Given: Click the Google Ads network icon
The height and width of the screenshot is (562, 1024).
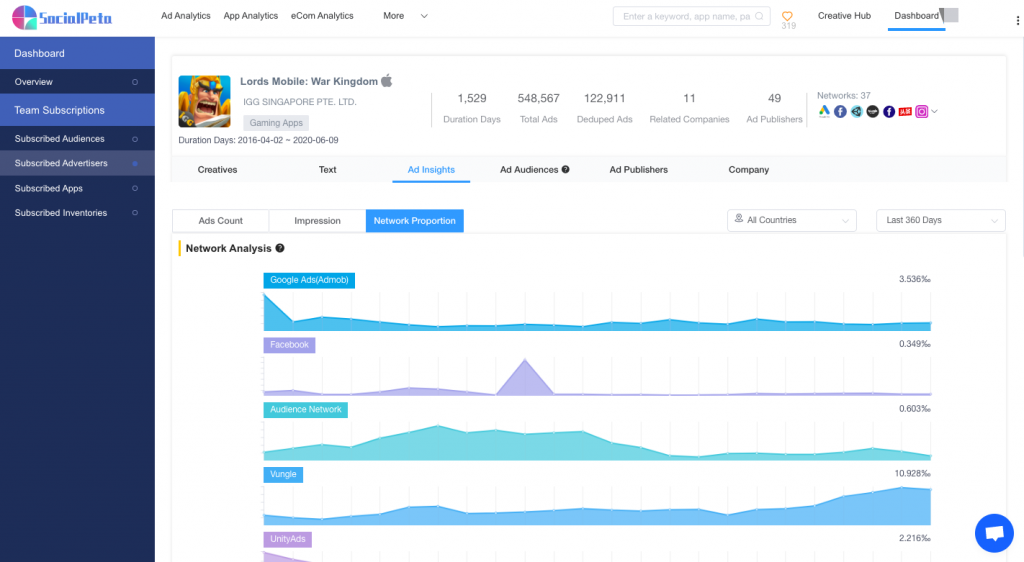Looking at the screenshot, I should 824,112.
